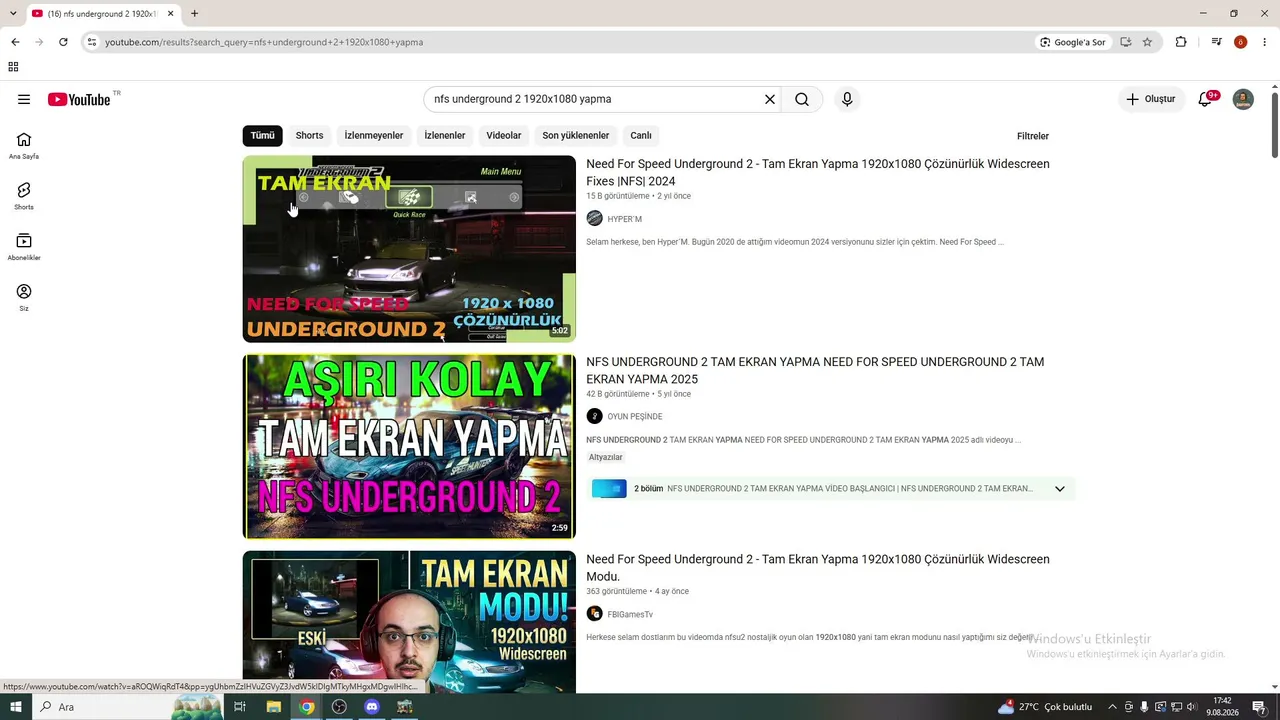Image resolution: width=1280 pixels, height=720 pixels.
Task: Open the YouTube hamburger guide menu
Action: 24,99
